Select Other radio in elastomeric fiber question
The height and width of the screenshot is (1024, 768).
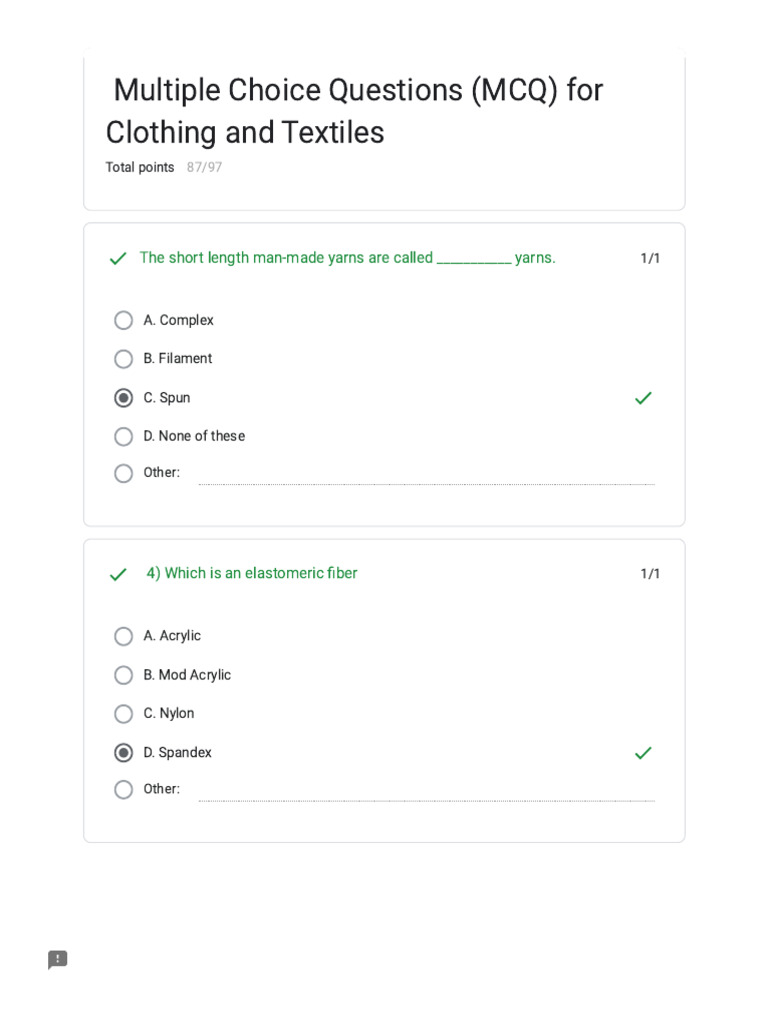[124, 789]
